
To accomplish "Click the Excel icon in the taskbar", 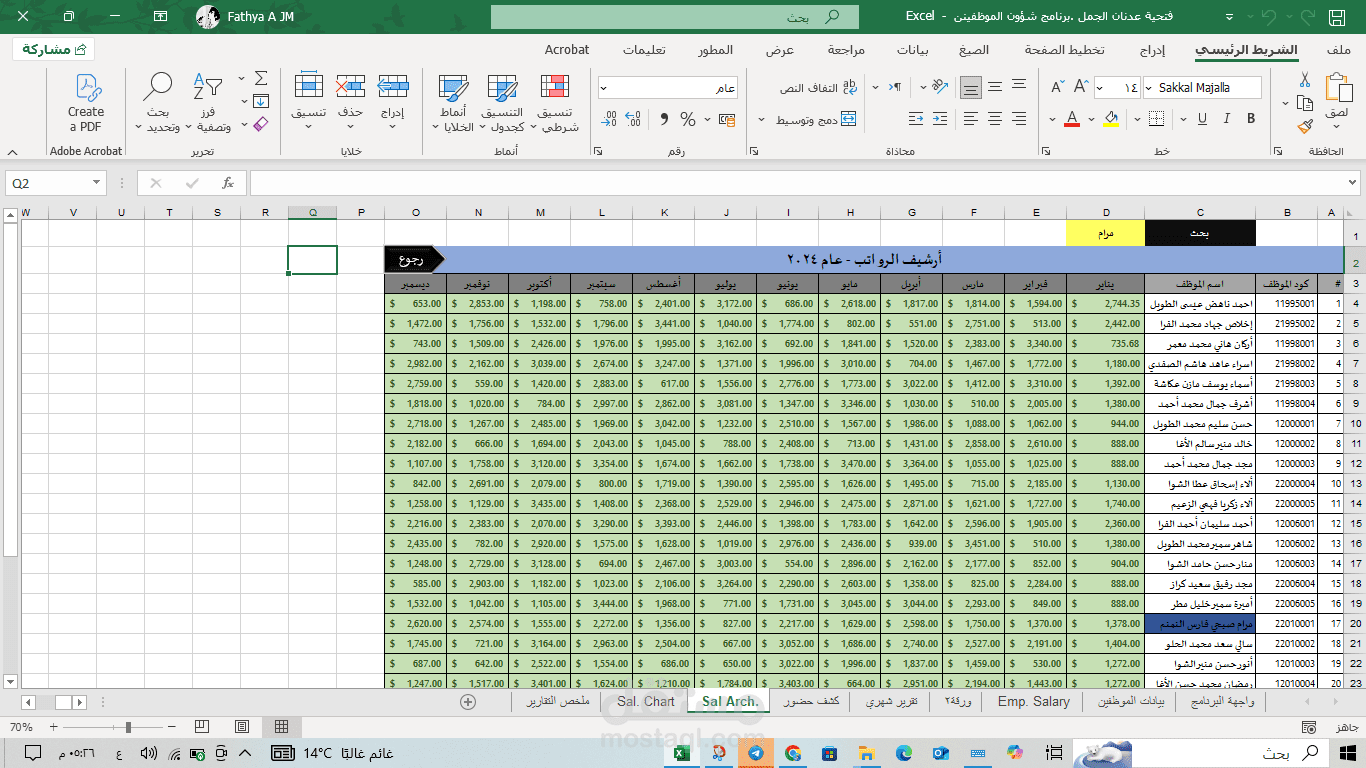I will (x=683, y=752).
